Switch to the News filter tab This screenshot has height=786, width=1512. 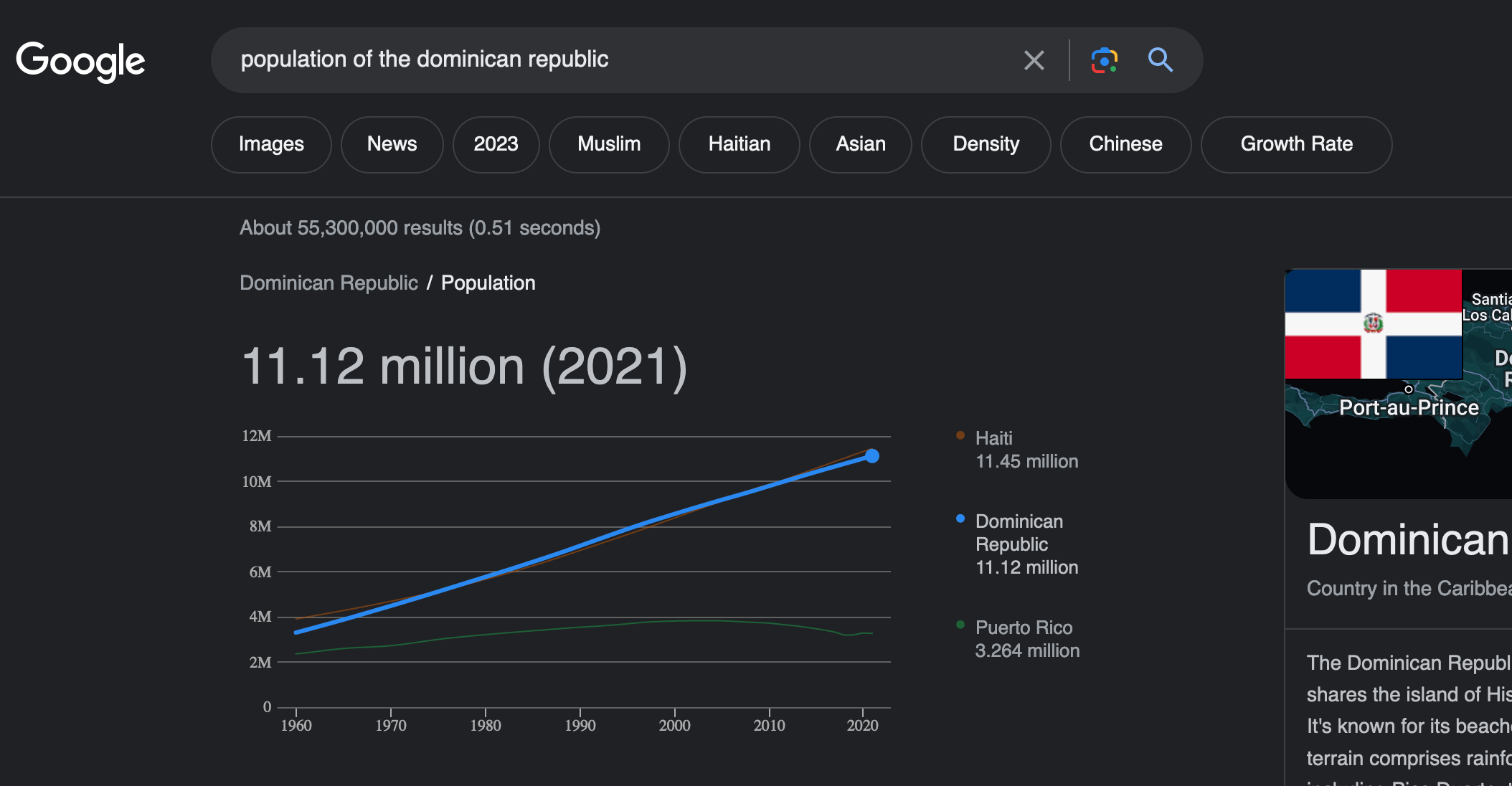pos(392,144)
